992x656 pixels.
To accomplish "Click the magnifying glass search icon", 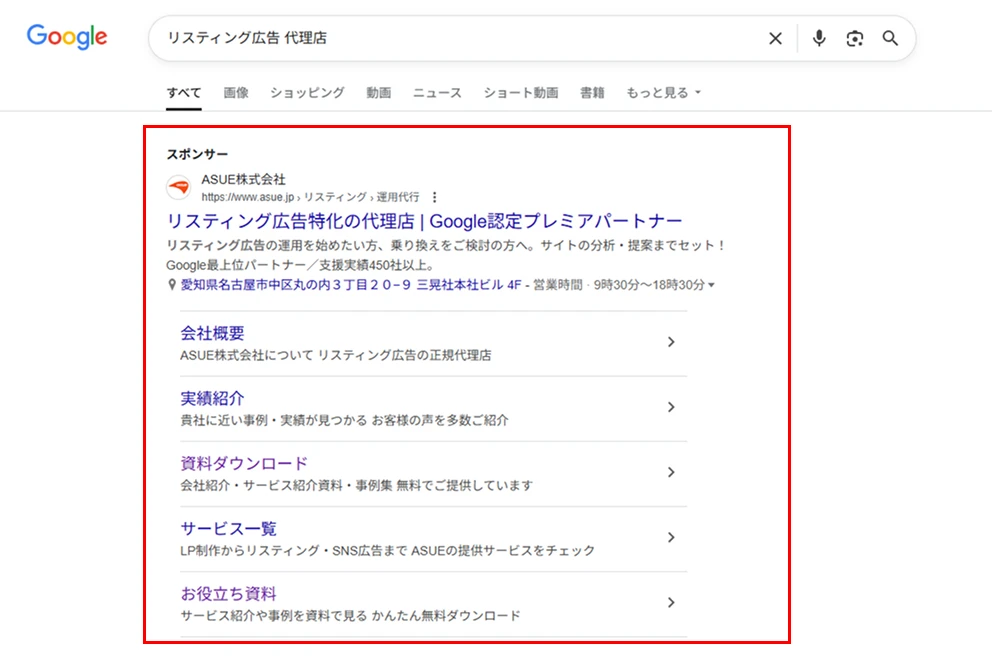I will [890, 39].
